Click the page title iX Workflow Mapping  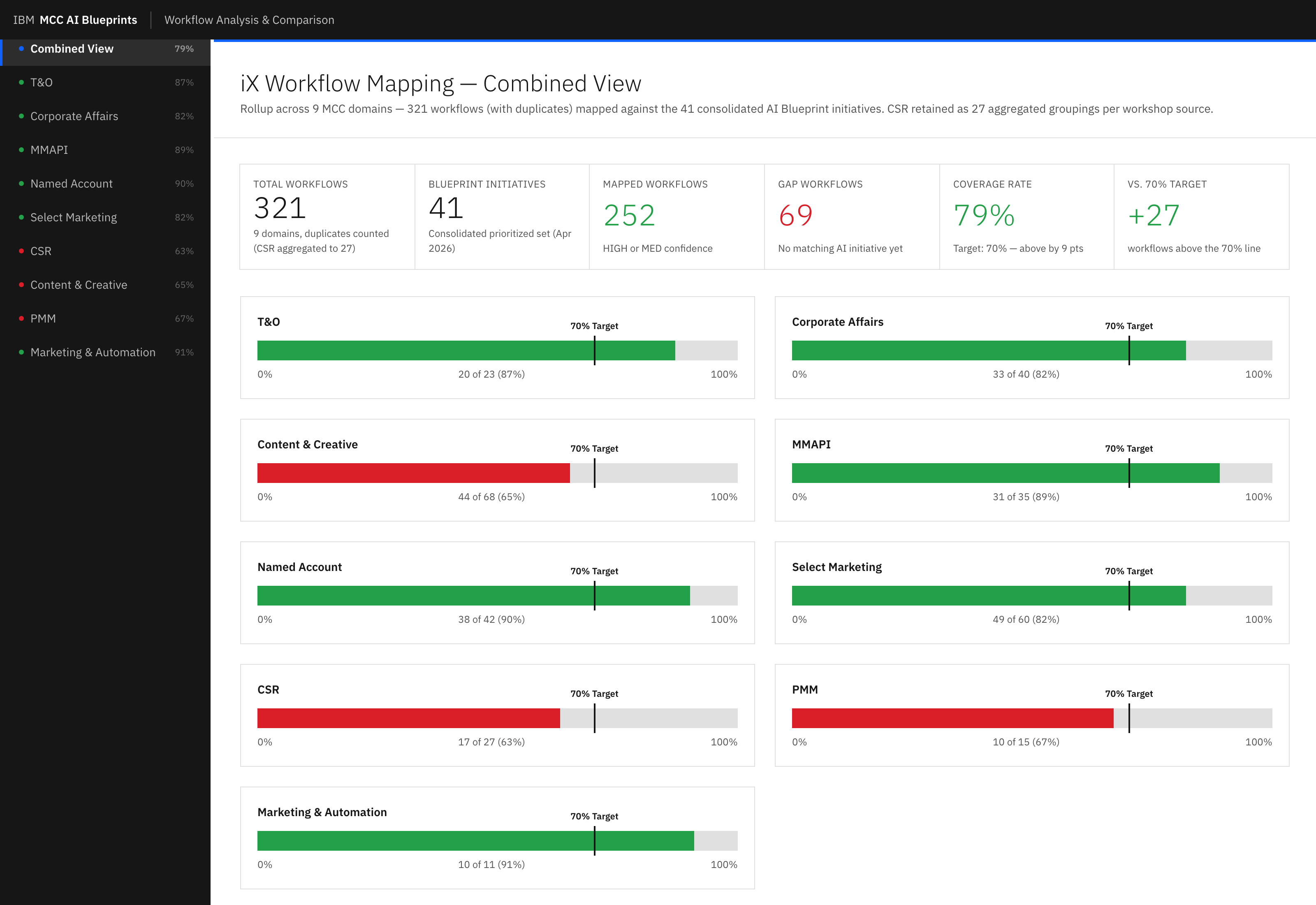440,84
